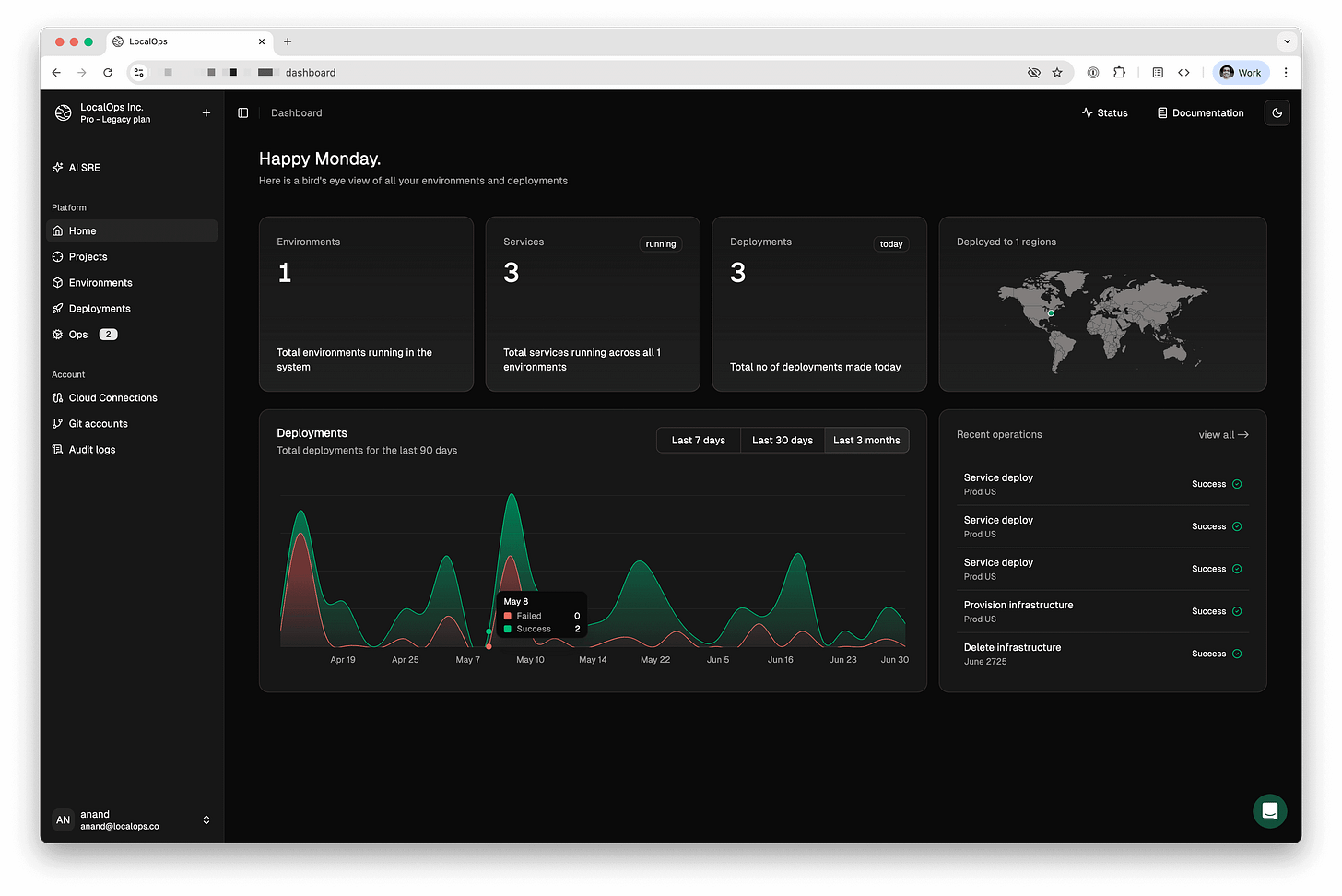Open Chrome three-dot menu

[1286, 73]
